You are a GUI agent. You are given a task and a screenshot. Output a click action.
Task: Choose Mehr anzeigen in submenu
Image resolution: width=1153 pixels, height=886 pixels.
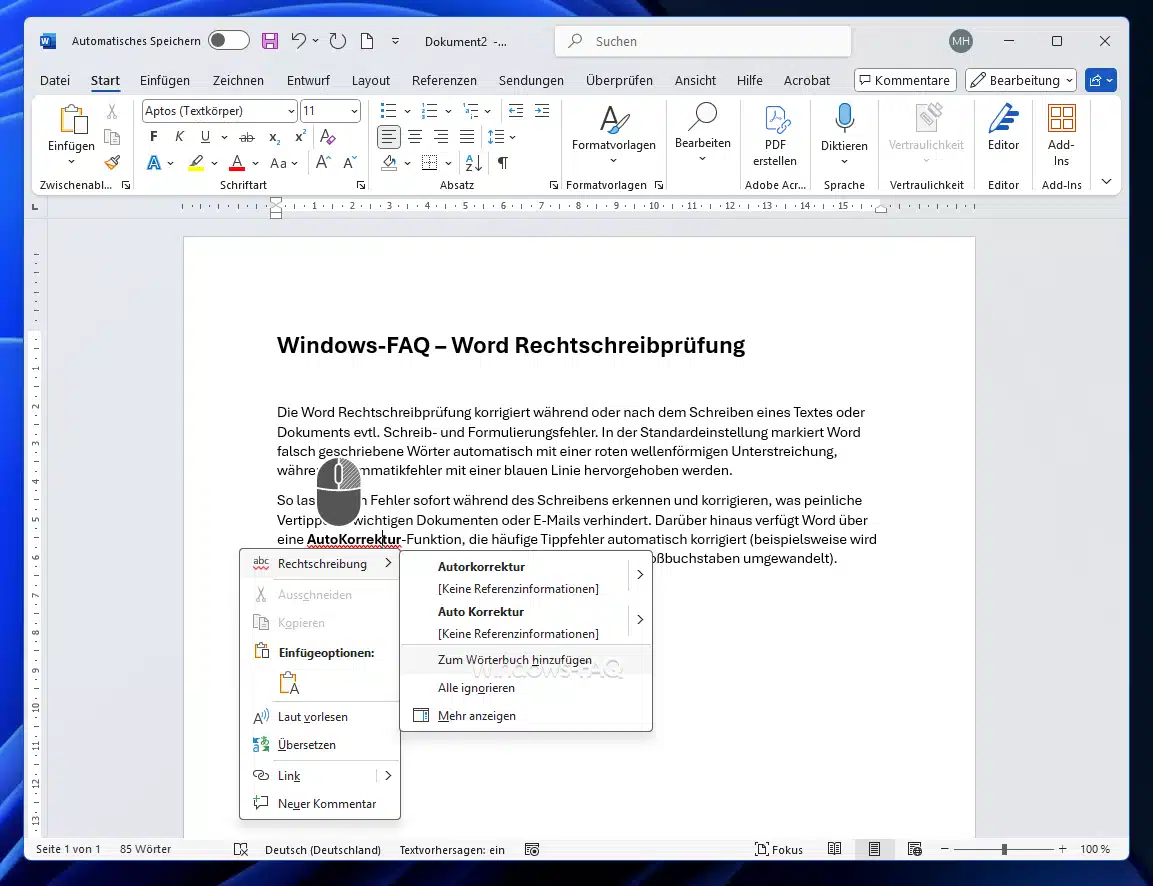(526, 715)
